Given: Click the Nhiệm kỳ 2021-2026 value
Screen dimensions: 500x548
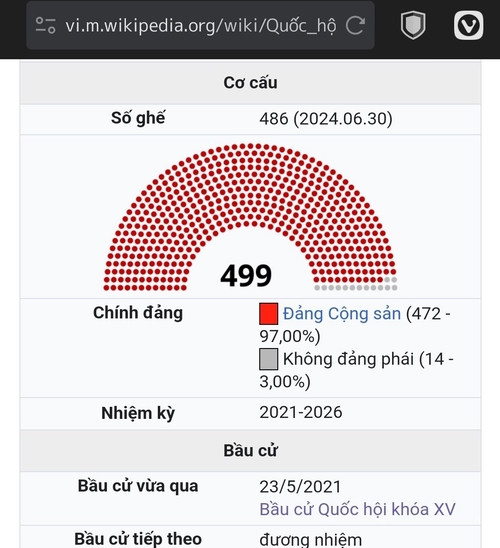Looking at the screenshot, I should 300,412.
